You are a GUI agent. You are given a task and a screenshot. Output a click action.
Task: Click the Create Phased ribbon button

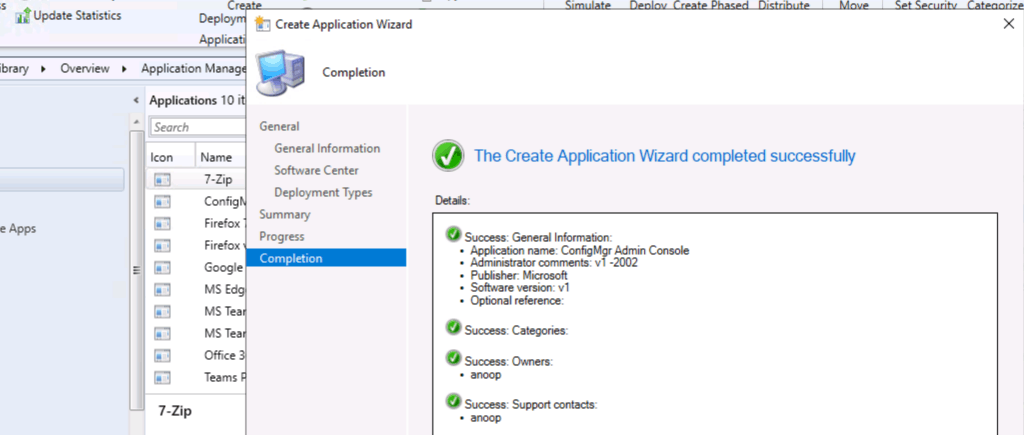[x=710, y=5]
